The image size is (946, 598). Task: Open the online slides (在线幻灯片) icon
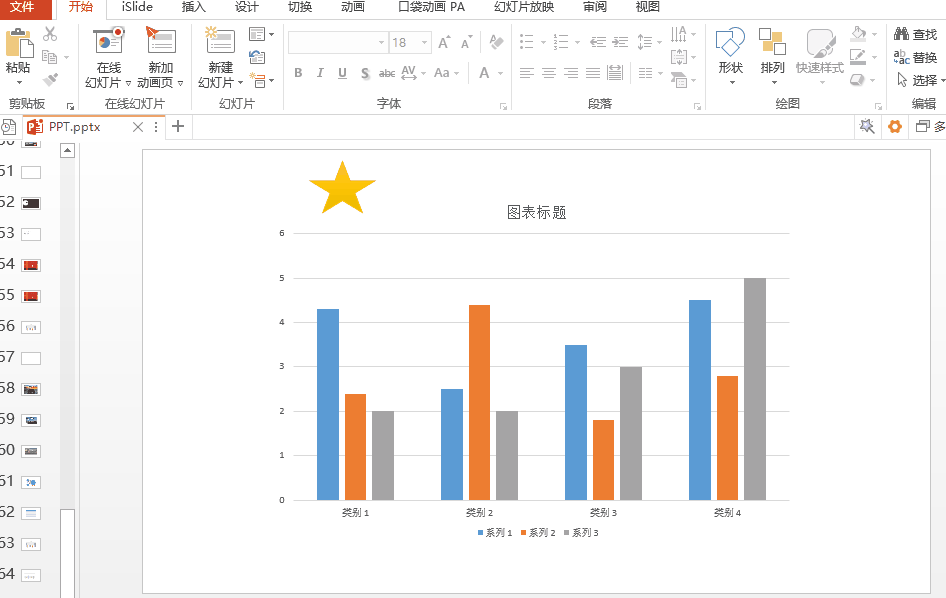point(109,41)
